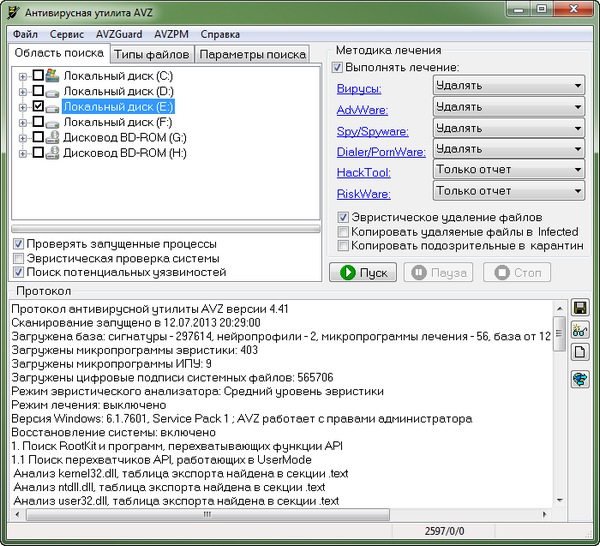This screenshot has width=600, height=546.
Task: Expand the Локальный диск (C:) tree node
Action: point(23,76)
